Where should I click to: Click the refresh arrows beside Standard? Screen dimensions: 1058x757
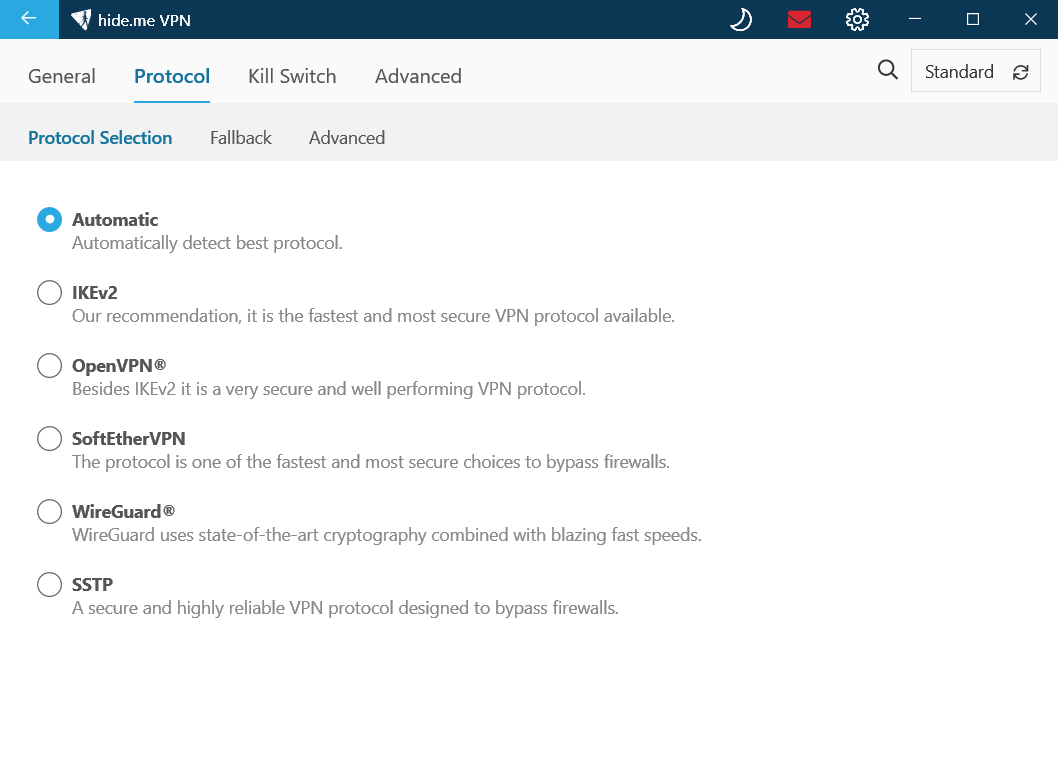[1020, 72]
